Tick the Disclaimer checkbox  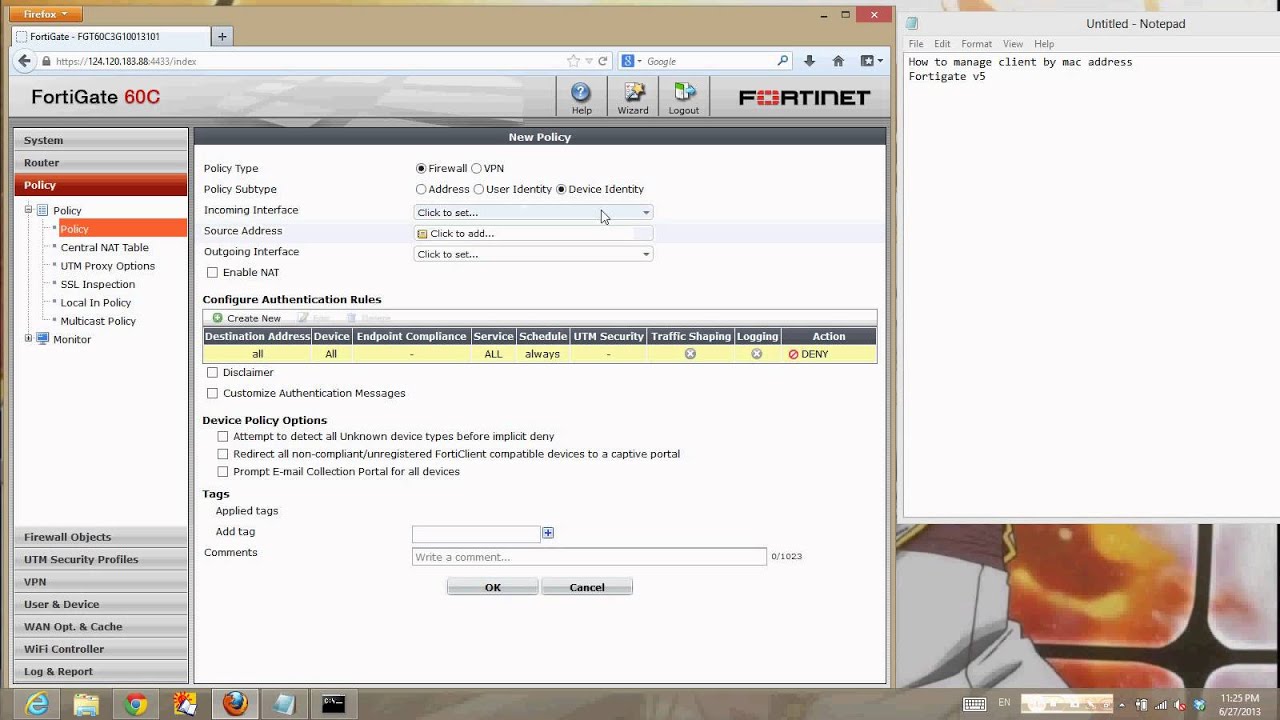212,372
